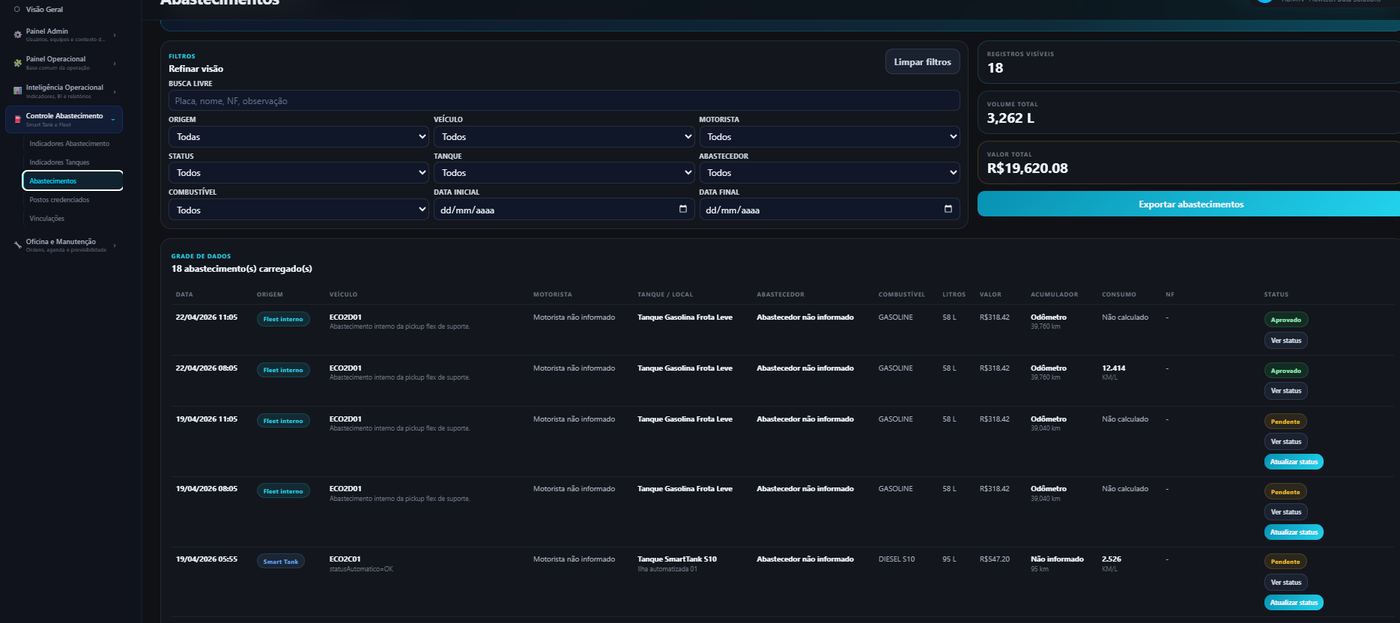Click the R$547.20 value cell
This screenshot has width=1400, height=623.
click(x=995, y=559)
